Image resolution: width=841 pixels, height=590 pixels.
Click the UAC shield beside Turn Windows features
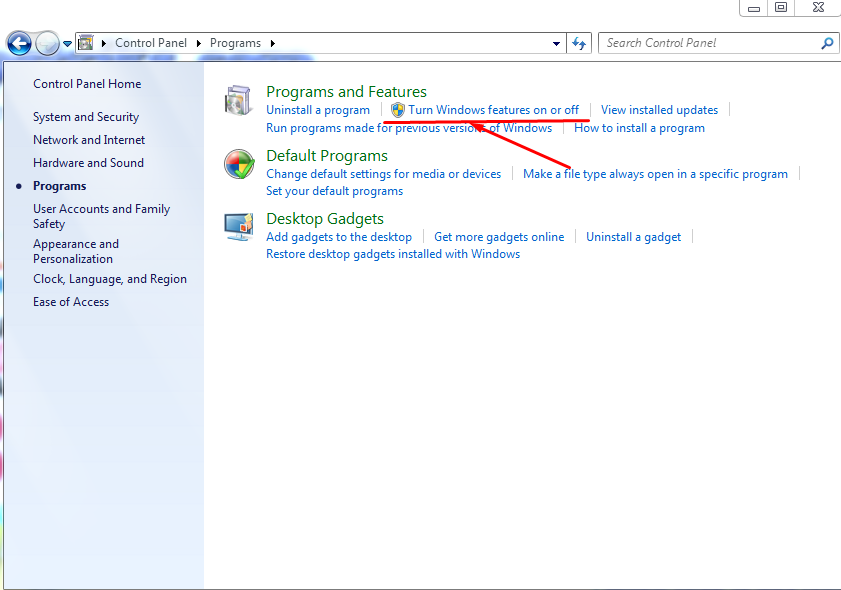click(x=397, y=110)
